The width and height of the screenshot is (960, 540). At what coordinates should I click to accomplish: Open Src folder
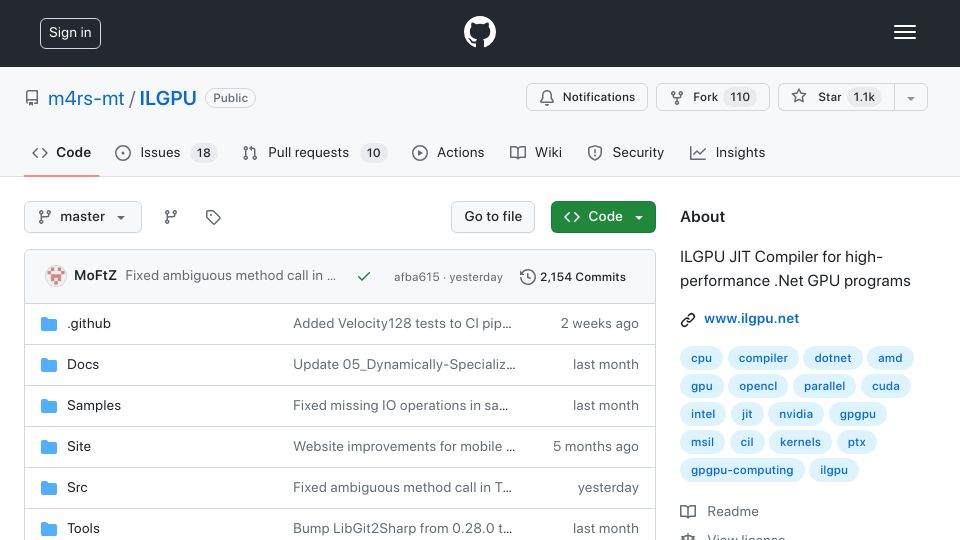pyautogui.click(x=77, y=487)
